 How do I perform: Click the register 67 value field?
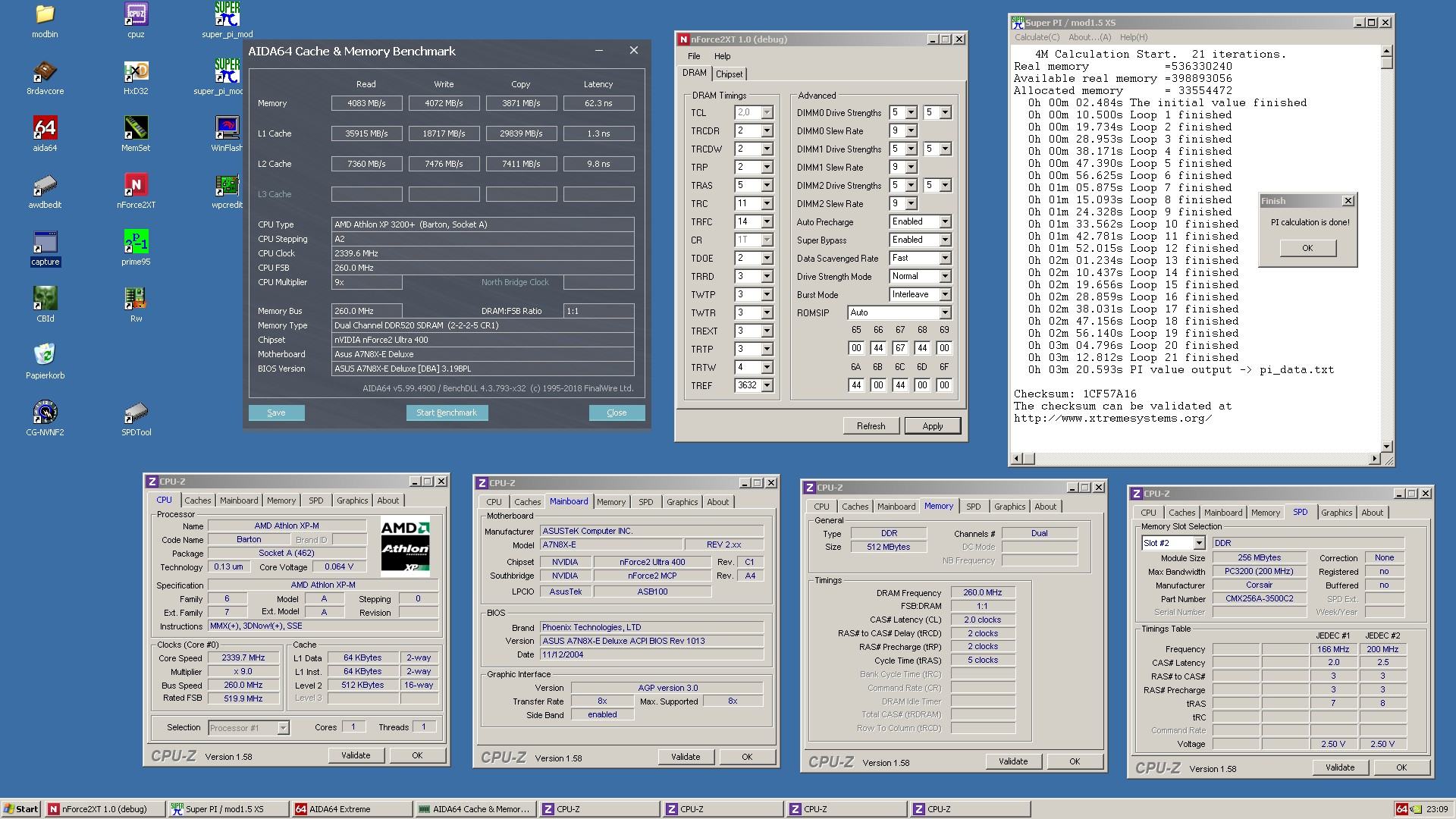(900, 348)
